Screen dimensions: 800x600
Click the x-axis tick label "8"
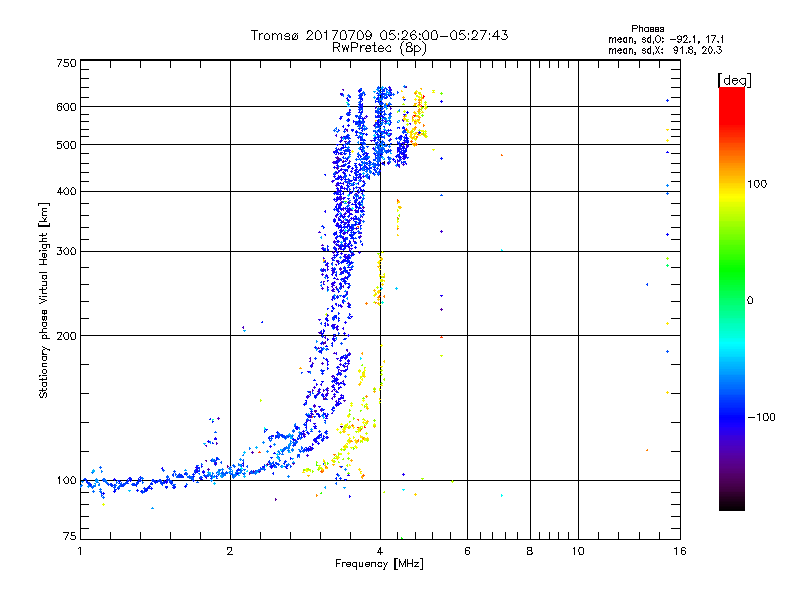click(530, 551)
